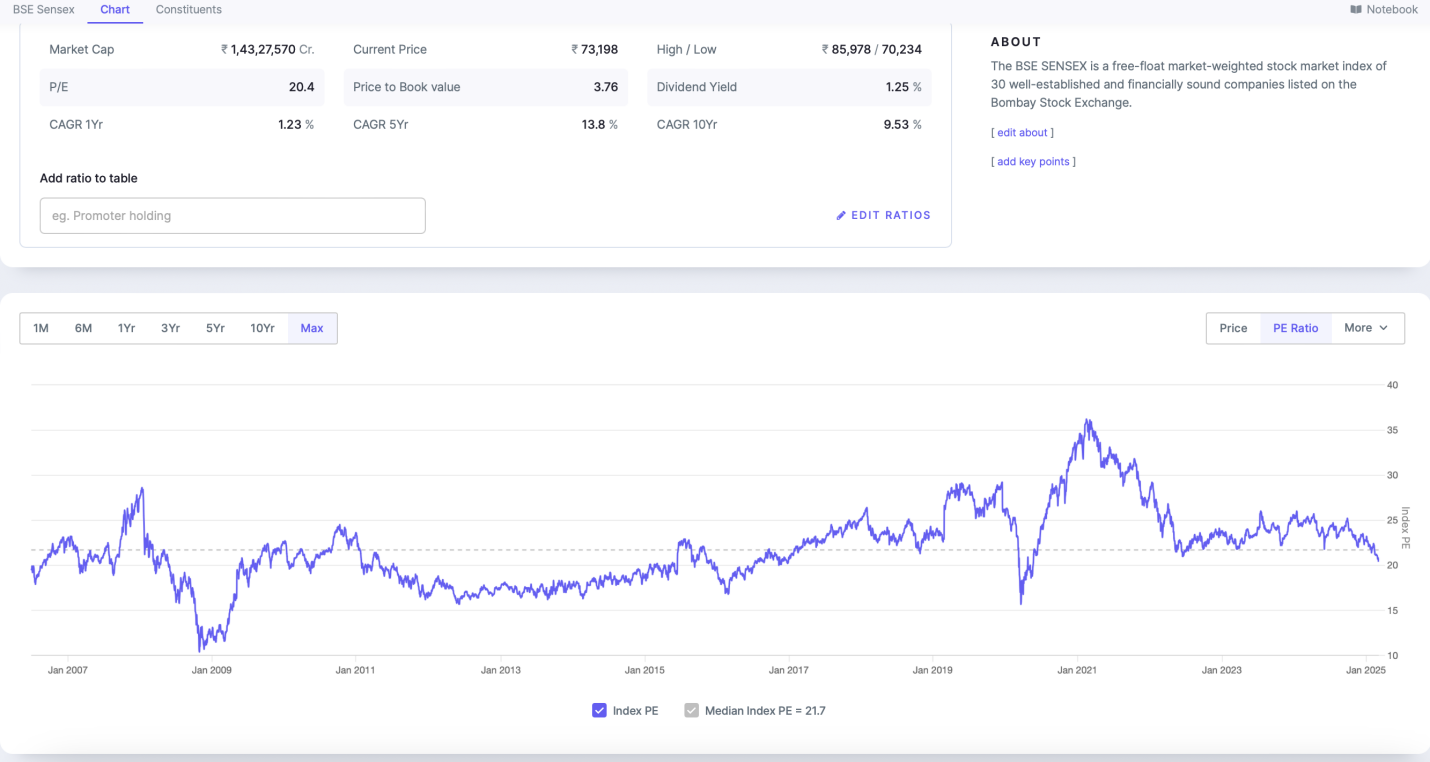
Task: Select the 6M time range
Action: pos(83,328)
